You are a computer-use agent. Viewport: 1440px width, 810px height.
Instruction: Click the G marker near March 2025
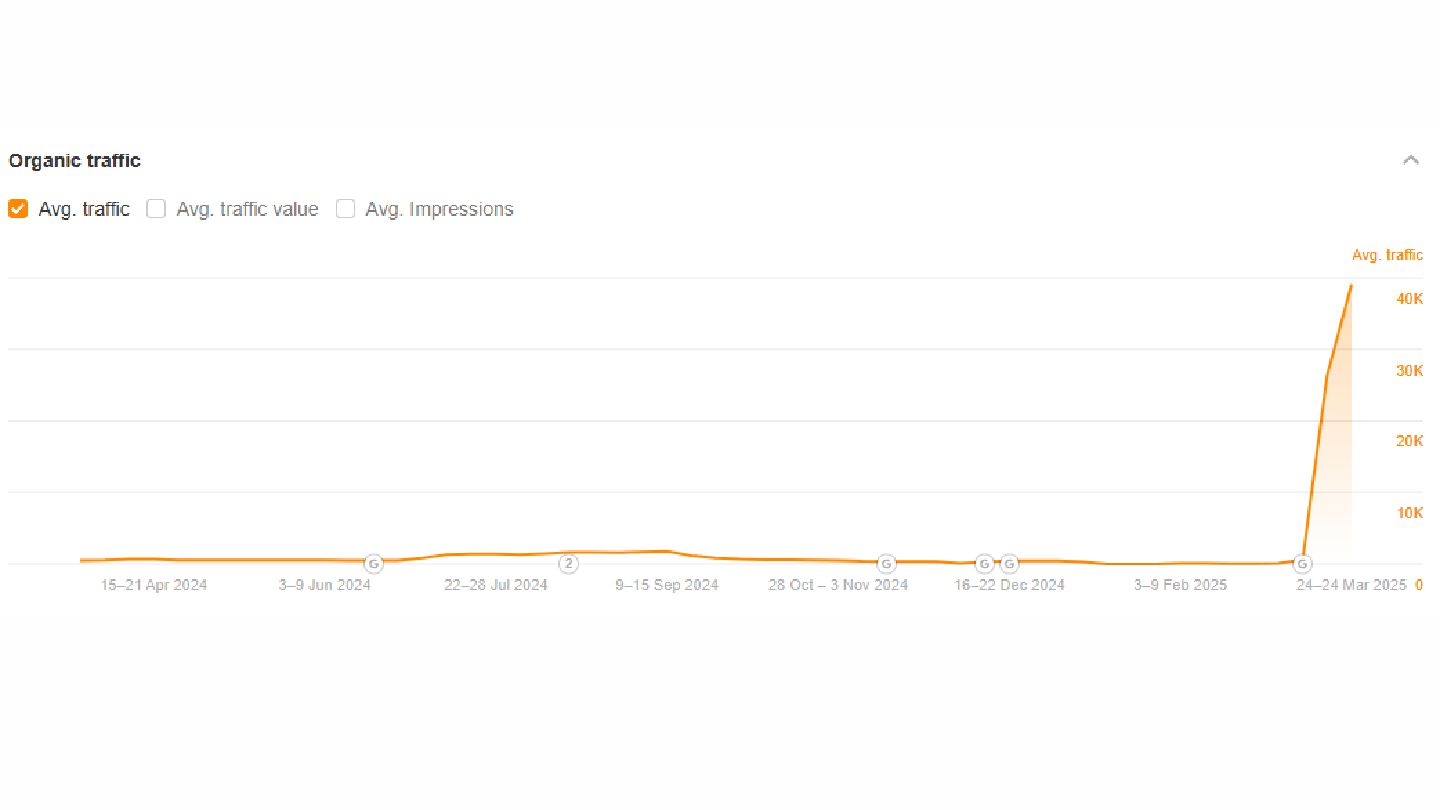pyautogui.click(x=1303, y=563)
